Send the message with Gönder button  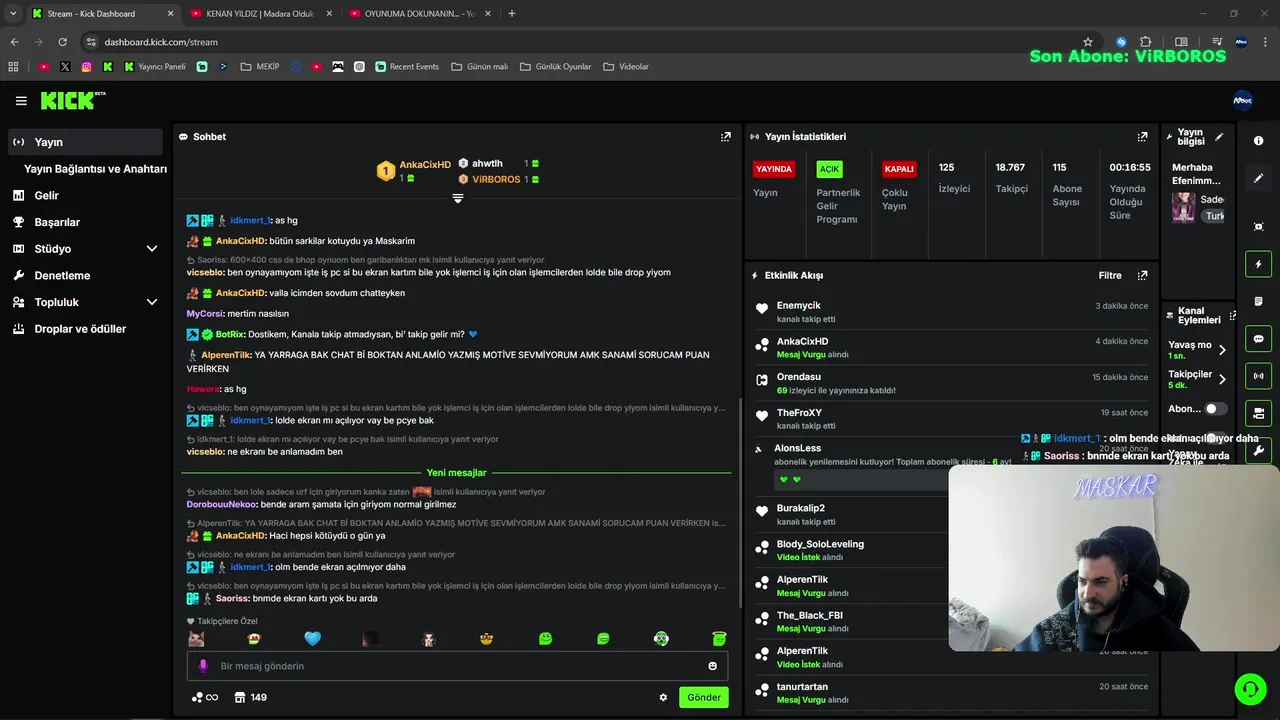click(x=704, y=698)
